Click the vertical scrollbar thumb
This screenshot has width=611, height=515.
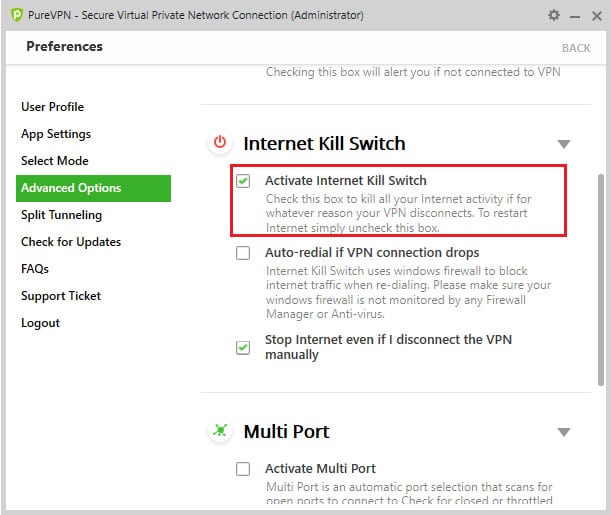coord(600,280)
